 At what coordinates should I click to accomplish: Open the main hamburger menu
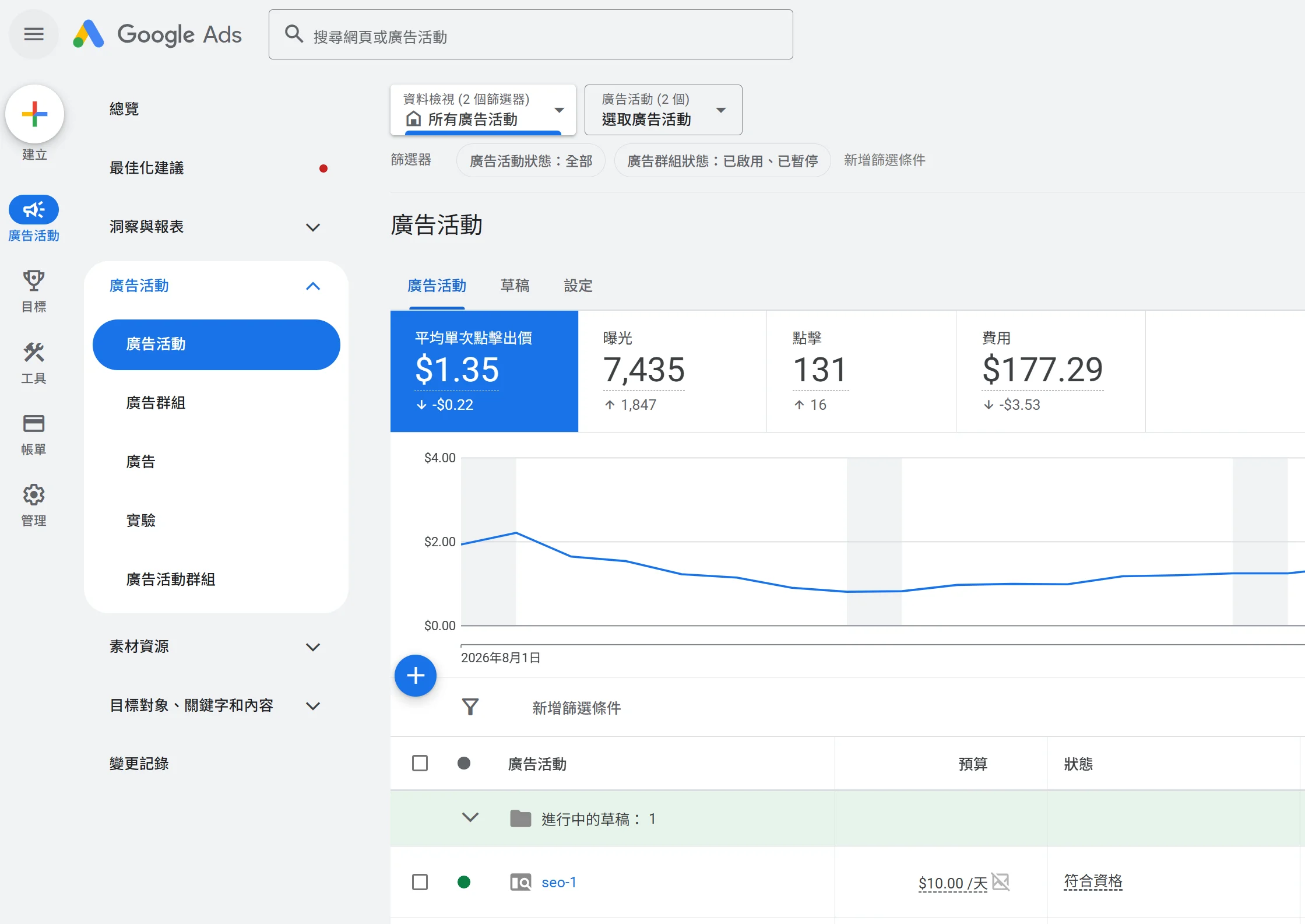coord(34,34)
